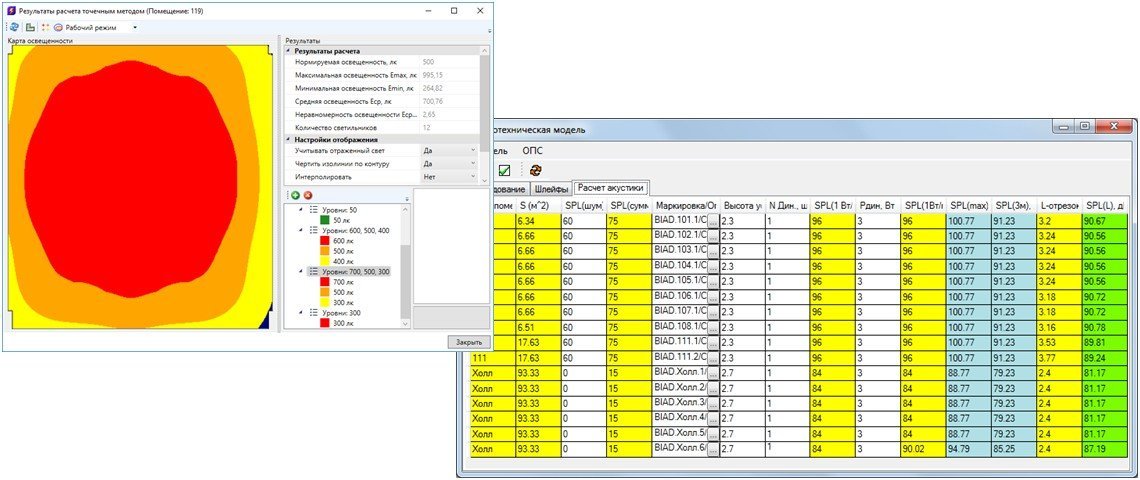Click the red delete level icon
Viewport: 1140px width, 480px height.
[308, 195]
